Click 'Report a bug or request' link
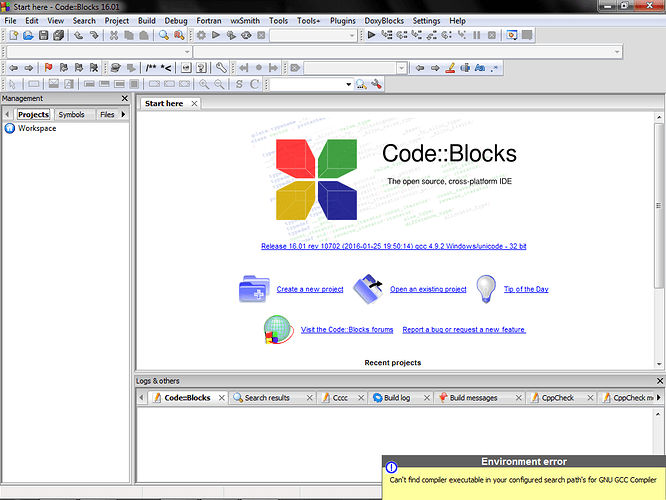The image size is (666, 500). click(464, 330)
